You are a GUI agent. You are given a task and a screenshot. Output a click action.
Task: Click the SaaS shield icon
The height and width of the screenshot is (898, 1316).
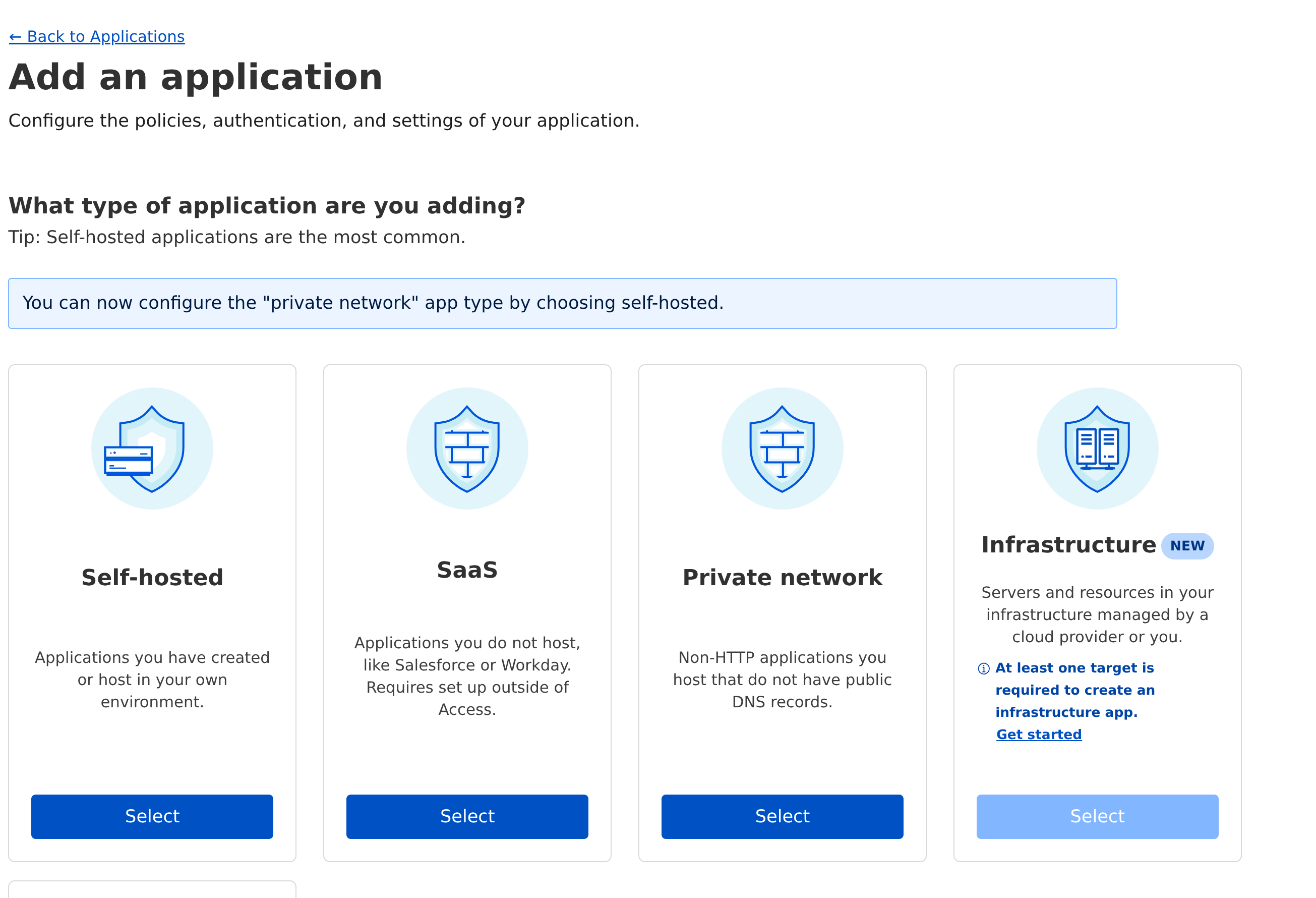point(466,448)
